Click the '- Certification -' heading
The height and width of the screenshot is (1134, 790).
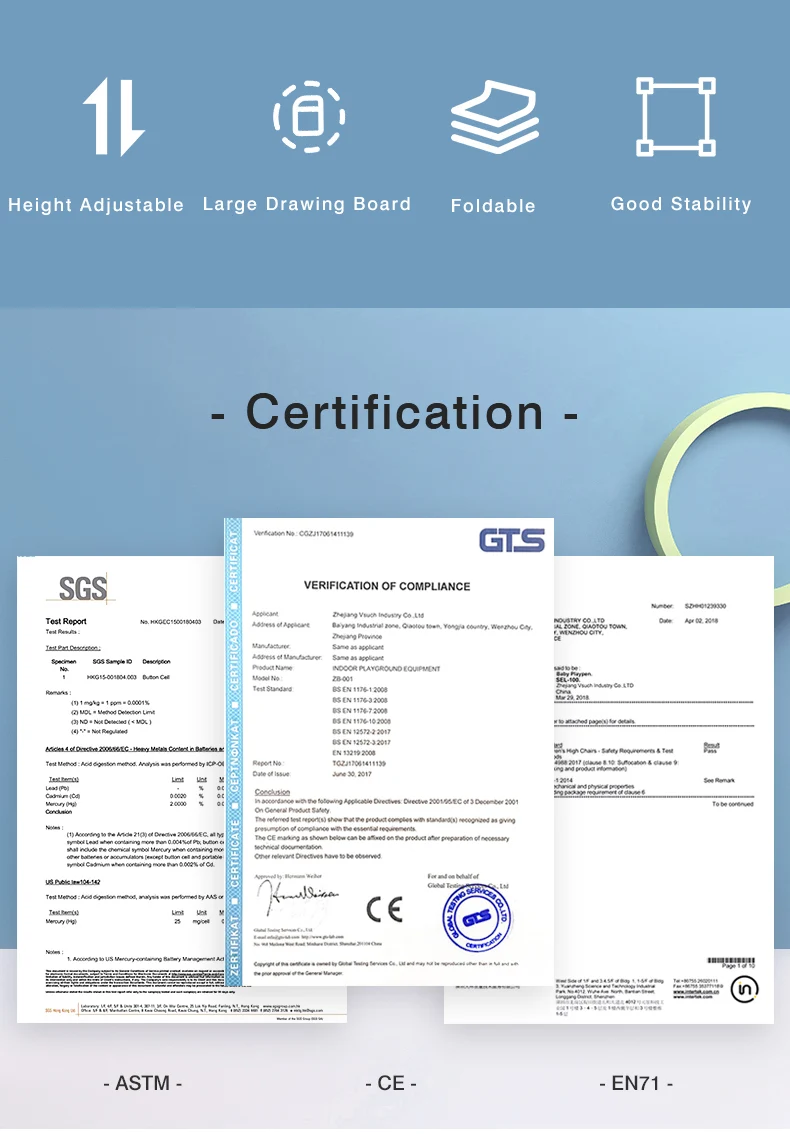tap(394, 412)
